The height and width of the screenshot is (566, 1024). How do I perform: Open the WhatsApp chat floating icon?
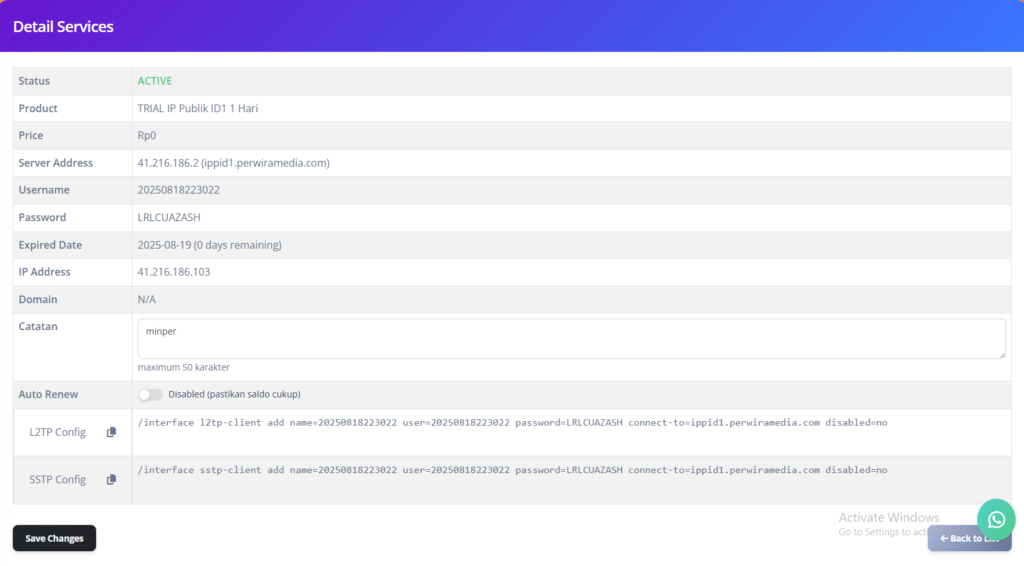tap(996, 519)
